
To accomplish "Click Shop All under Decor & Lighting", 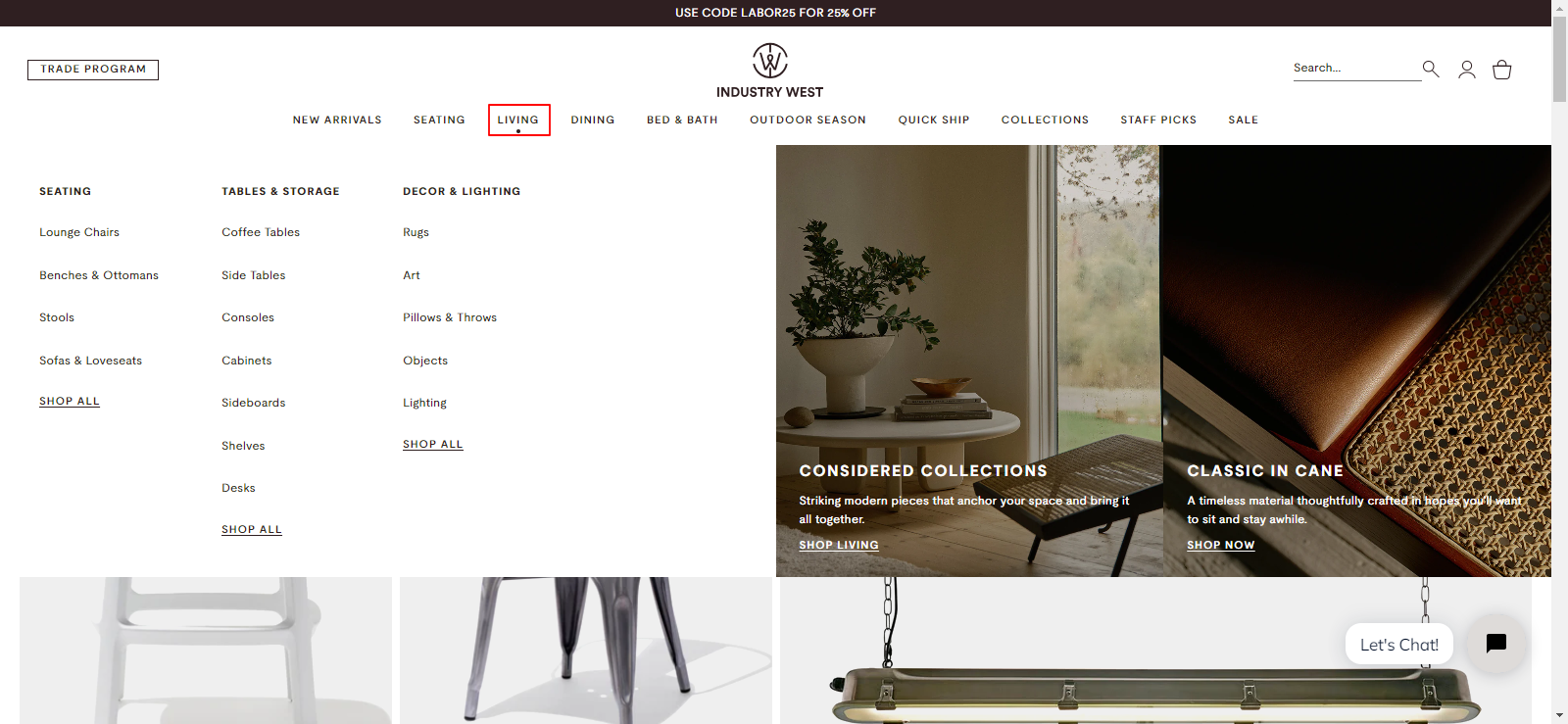I will point(433,444).
